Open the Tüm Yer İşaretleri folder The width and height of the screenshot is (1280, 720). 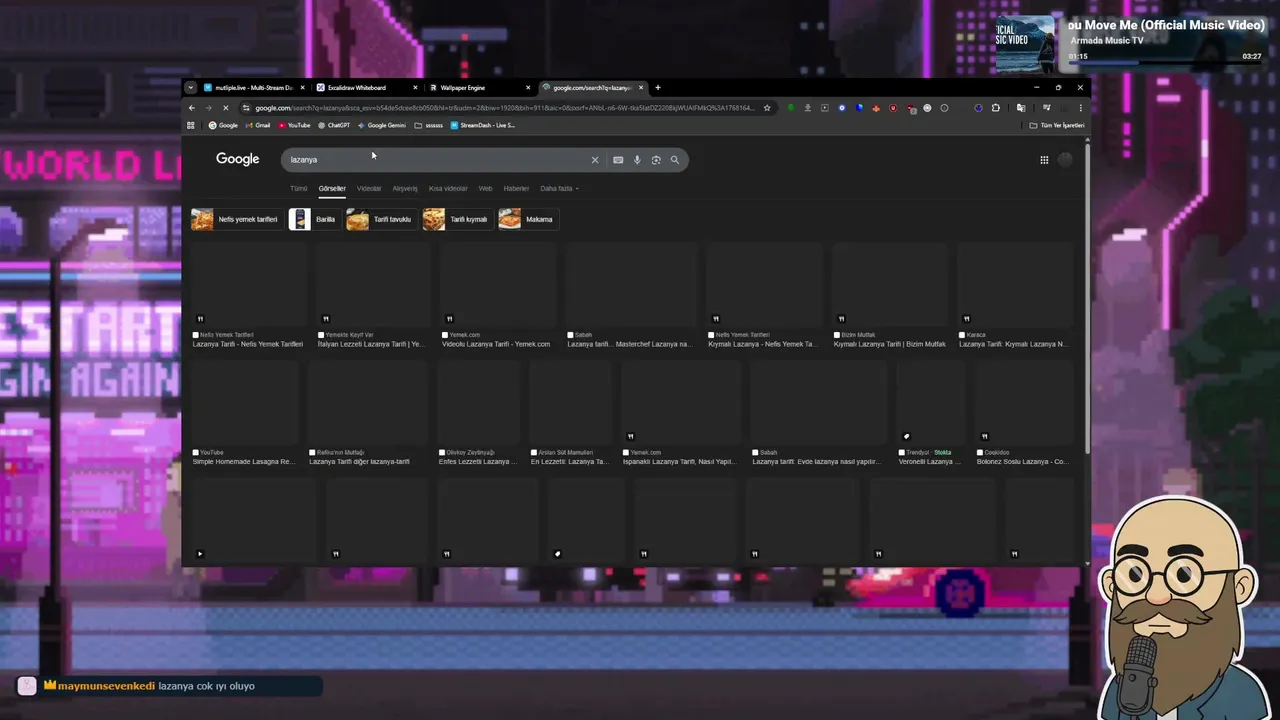1057,125
